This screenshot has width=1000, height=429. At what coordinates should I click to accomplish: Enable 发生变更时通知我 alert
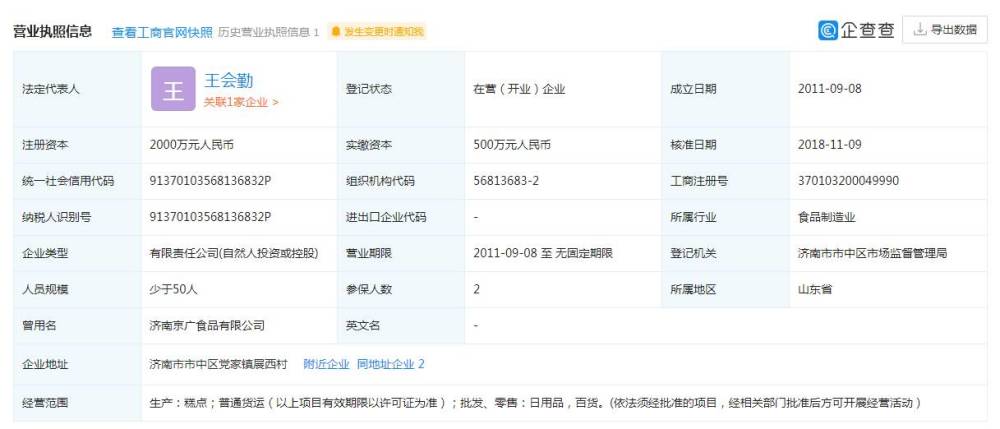[376, 31]
